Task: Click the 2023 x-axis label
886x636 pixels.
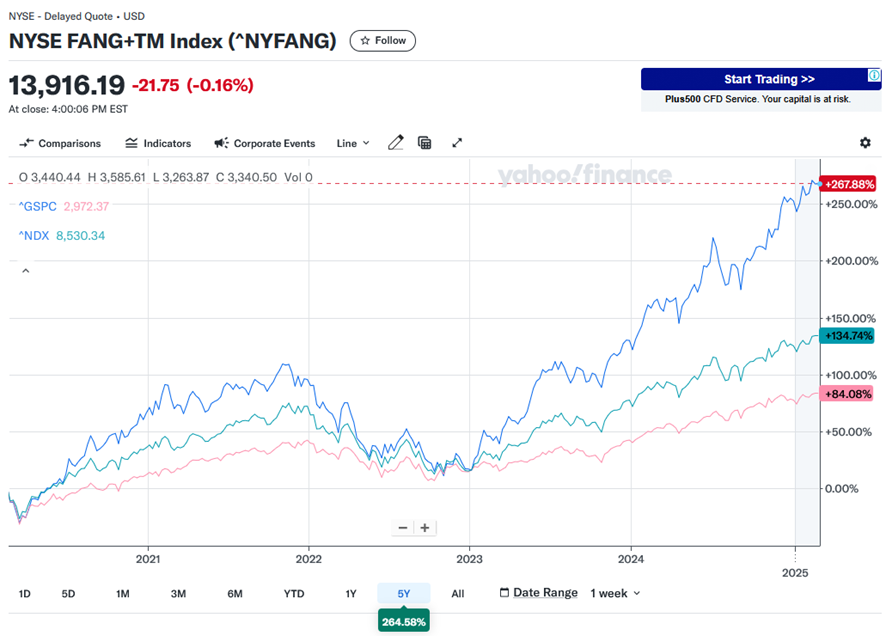Action: point(470,559)
